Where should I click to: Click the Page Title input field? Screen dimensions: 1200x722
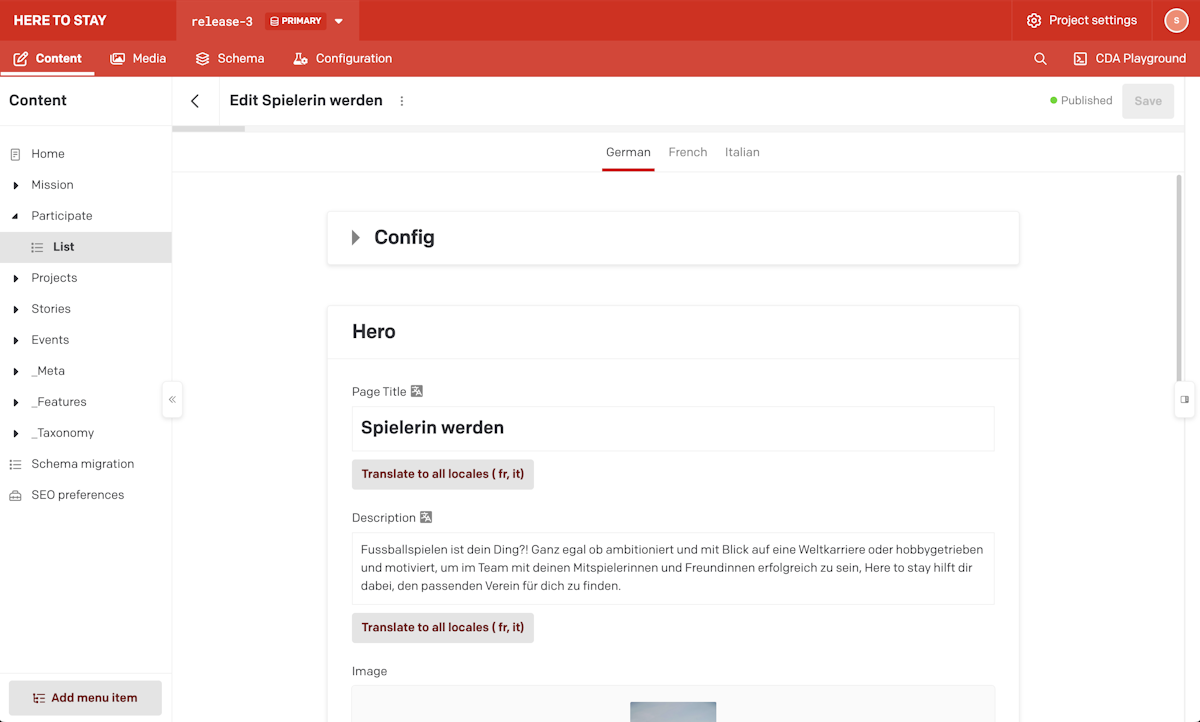(x=673, y=428)
